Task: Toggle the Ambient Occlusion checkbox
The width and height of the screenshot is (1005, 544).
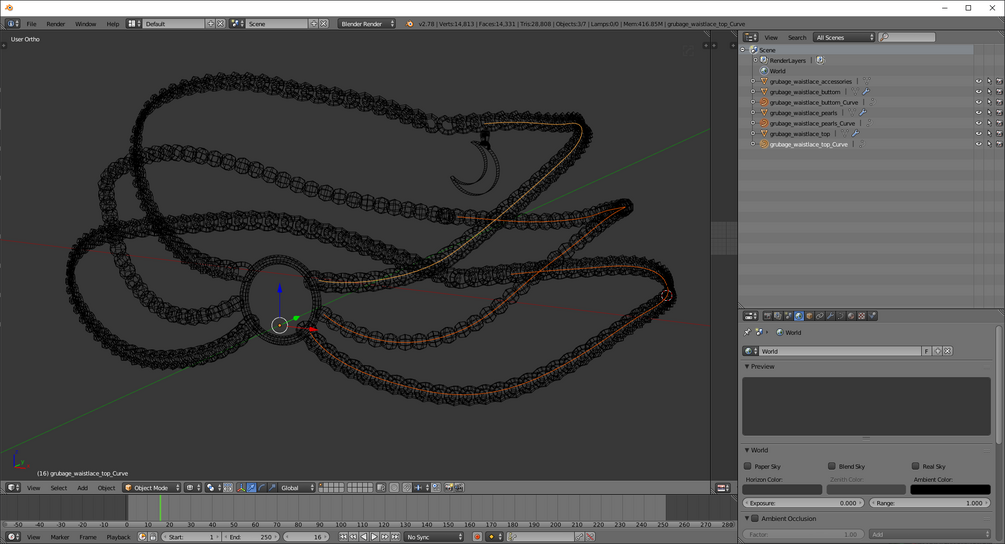Action: pos(755,519)
